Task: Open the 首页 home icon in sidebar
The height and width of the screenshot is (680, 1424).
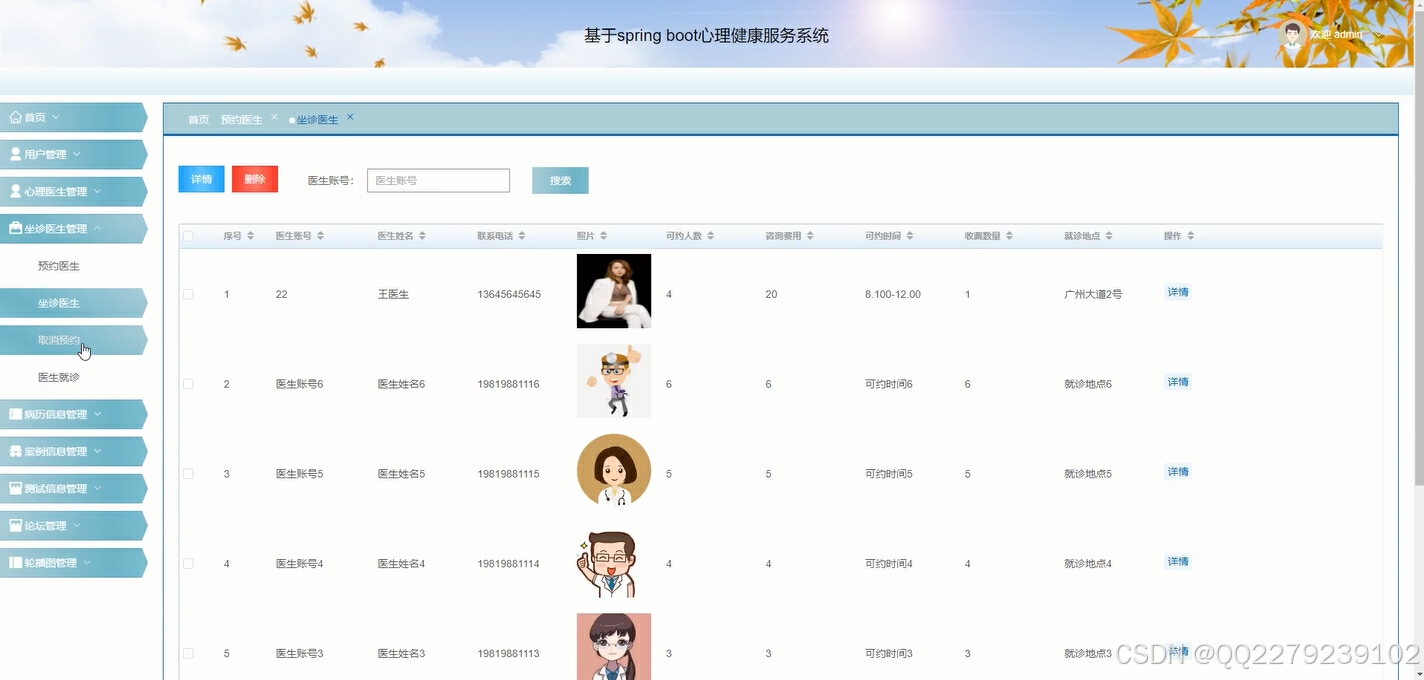Action: 14,116
